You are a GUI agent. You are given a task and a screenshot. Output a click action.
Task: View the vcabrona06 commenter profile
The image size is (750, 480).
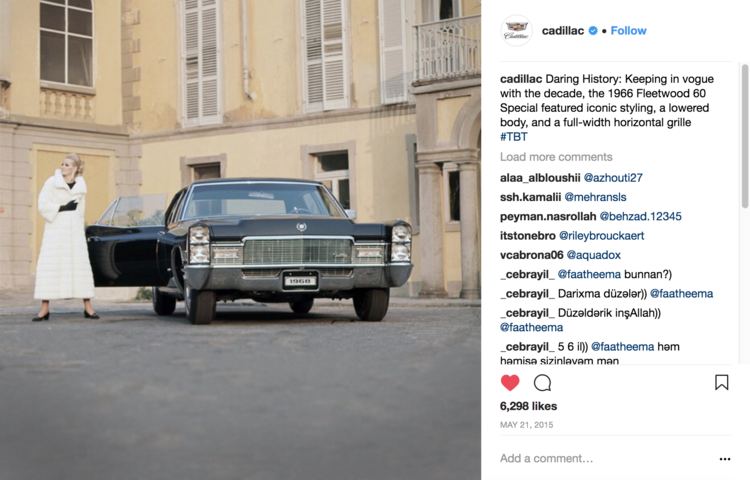pyautogui.click(x=531, y=255)
